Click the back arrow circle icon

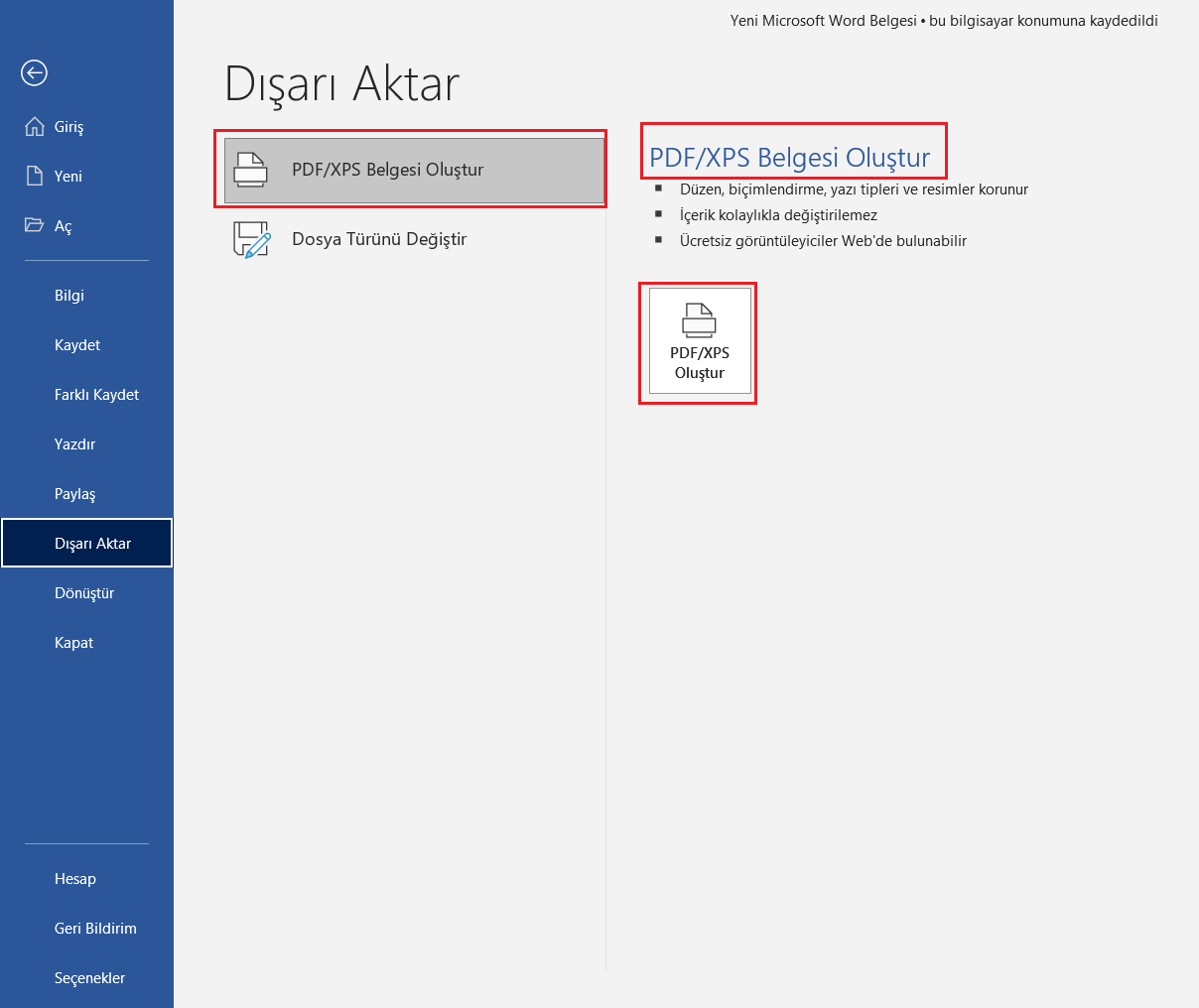[x=34, y=72]
